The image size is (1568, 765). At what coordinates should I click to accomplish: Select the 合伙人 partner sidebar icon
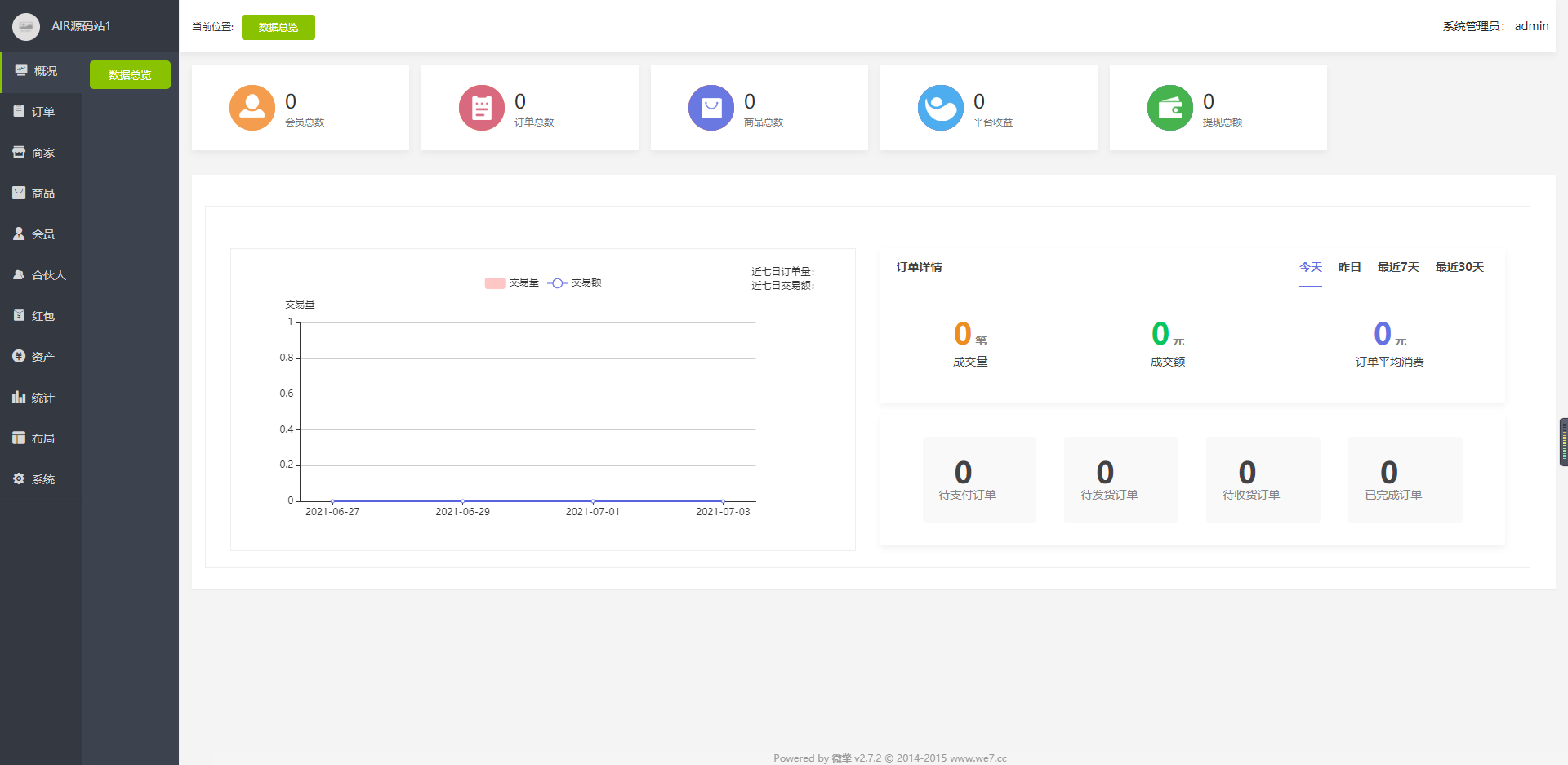click(19, 274)
